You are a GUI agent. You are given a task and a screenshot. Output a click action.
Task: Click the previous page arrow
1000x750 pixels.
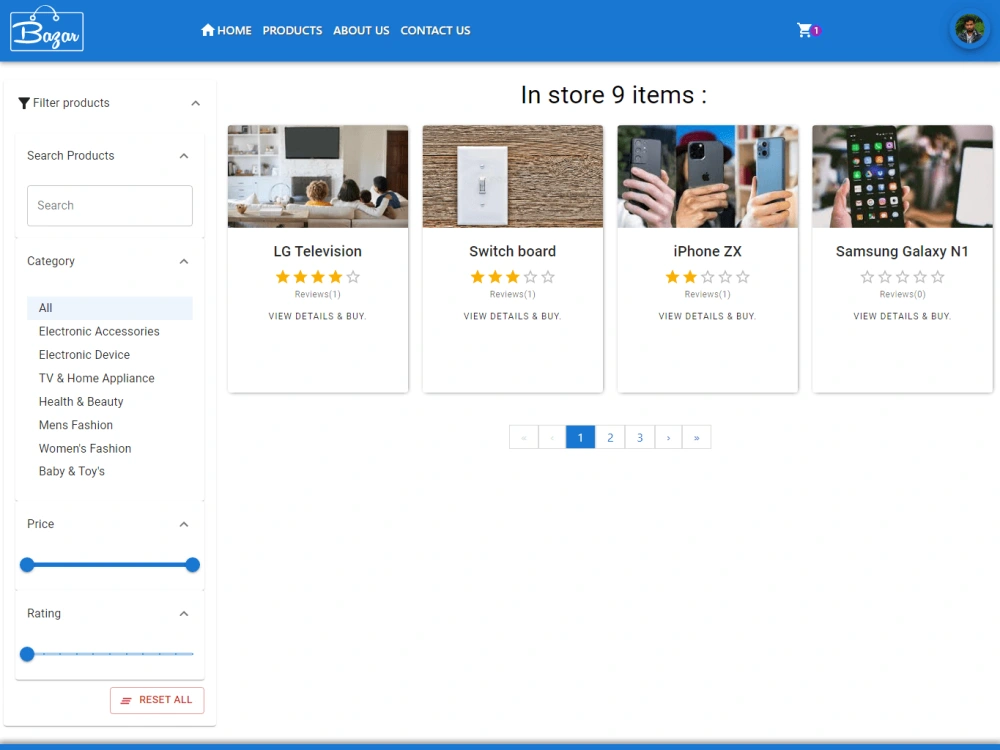[x=552, y=438]
